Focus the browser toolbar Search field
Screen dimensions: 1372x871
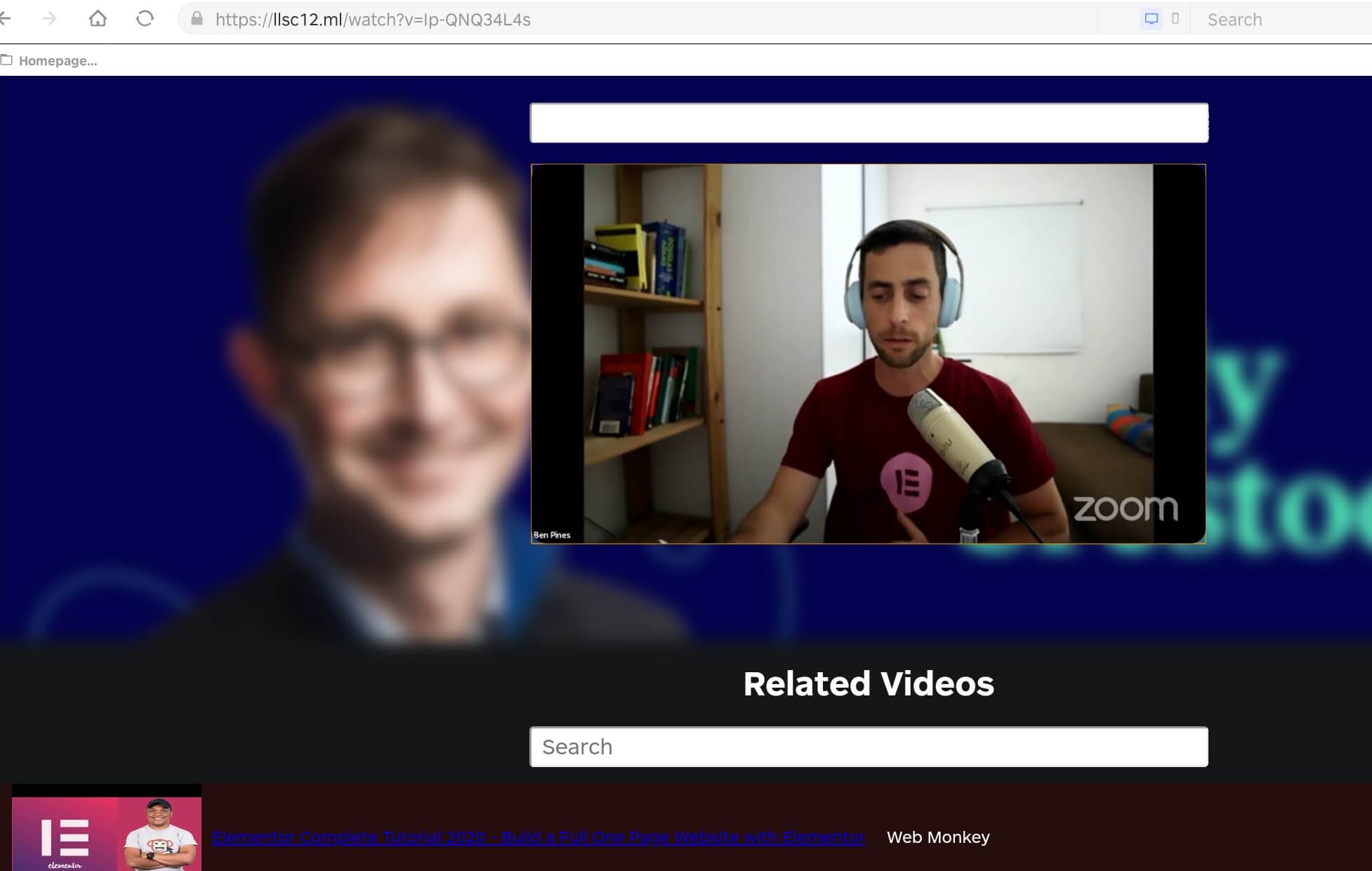tap(1278, 20)
